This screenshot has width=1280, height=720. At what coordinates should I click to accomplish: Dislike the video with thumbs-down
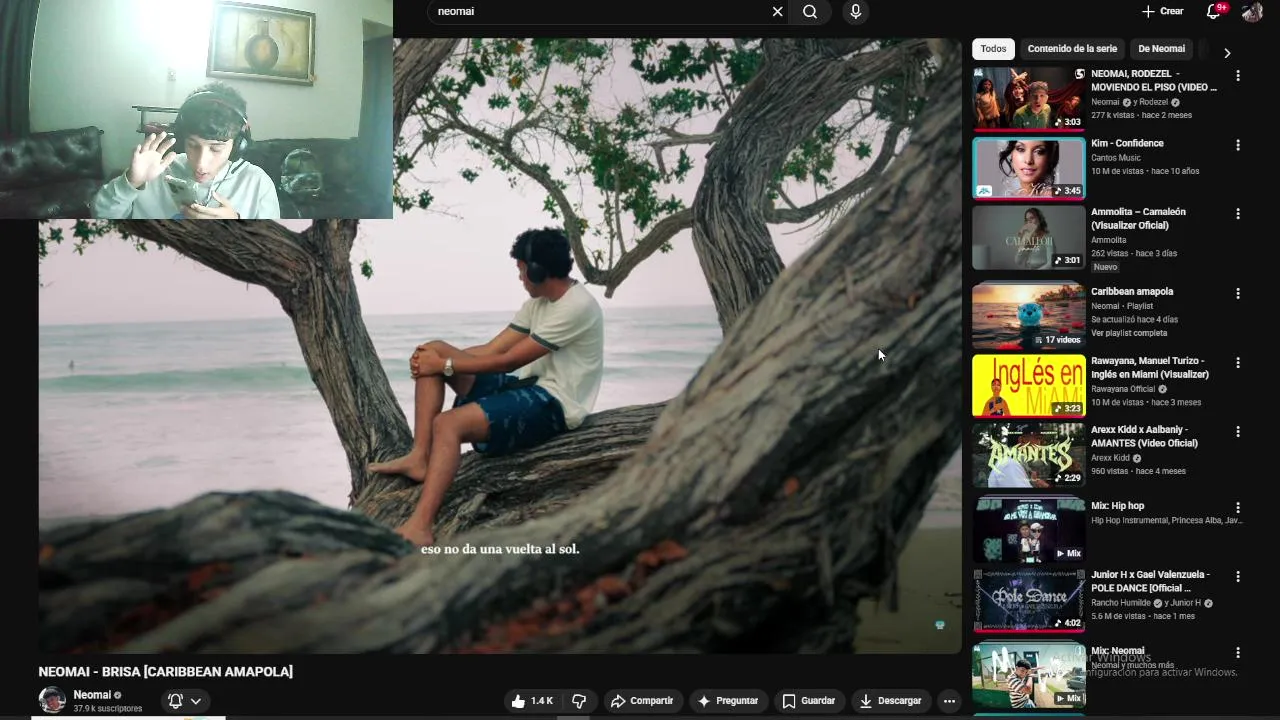[x=579, y=701]
